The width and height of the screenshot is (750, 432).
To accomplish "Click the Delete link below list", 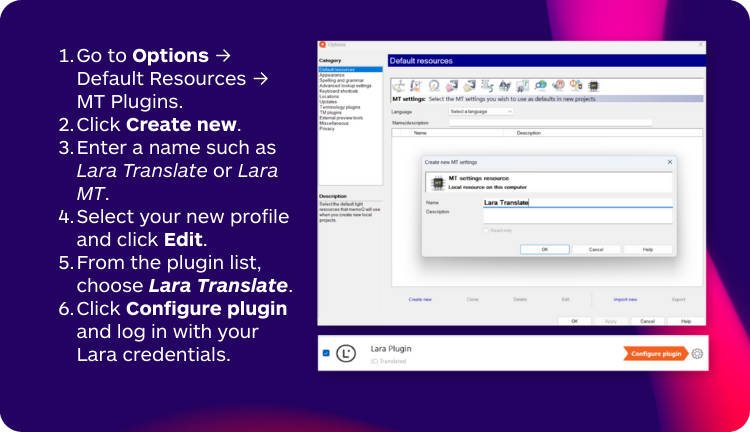I will (x=520, y=299).
